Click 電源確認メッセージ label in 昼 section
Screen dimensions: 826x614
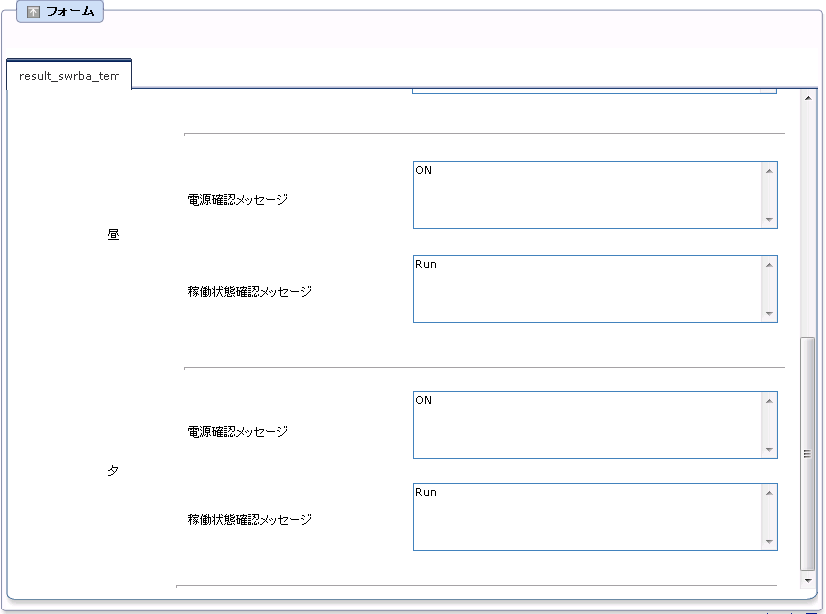click(238, 200)
